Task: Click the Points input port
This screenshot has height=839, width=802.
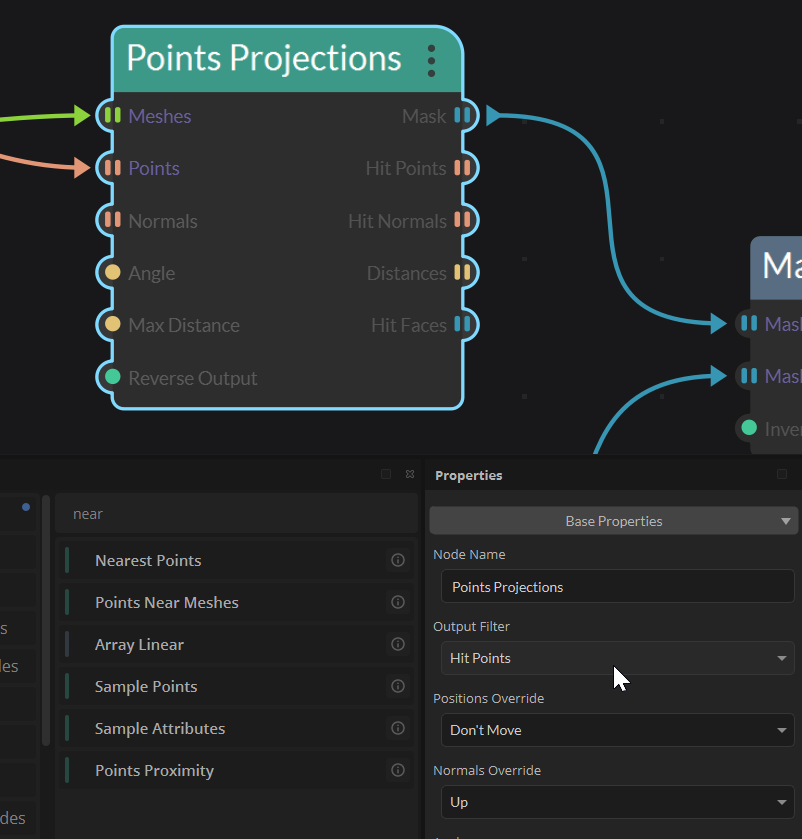Action: tap(112, 167)
